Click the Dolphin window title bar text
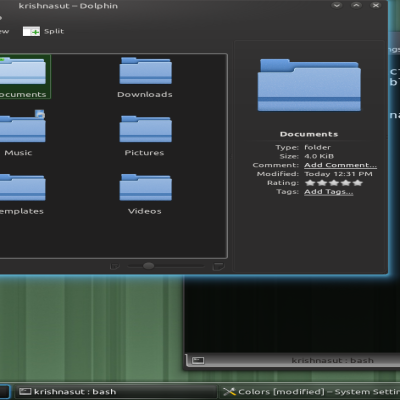400x400 pixels. click(68, 6)
